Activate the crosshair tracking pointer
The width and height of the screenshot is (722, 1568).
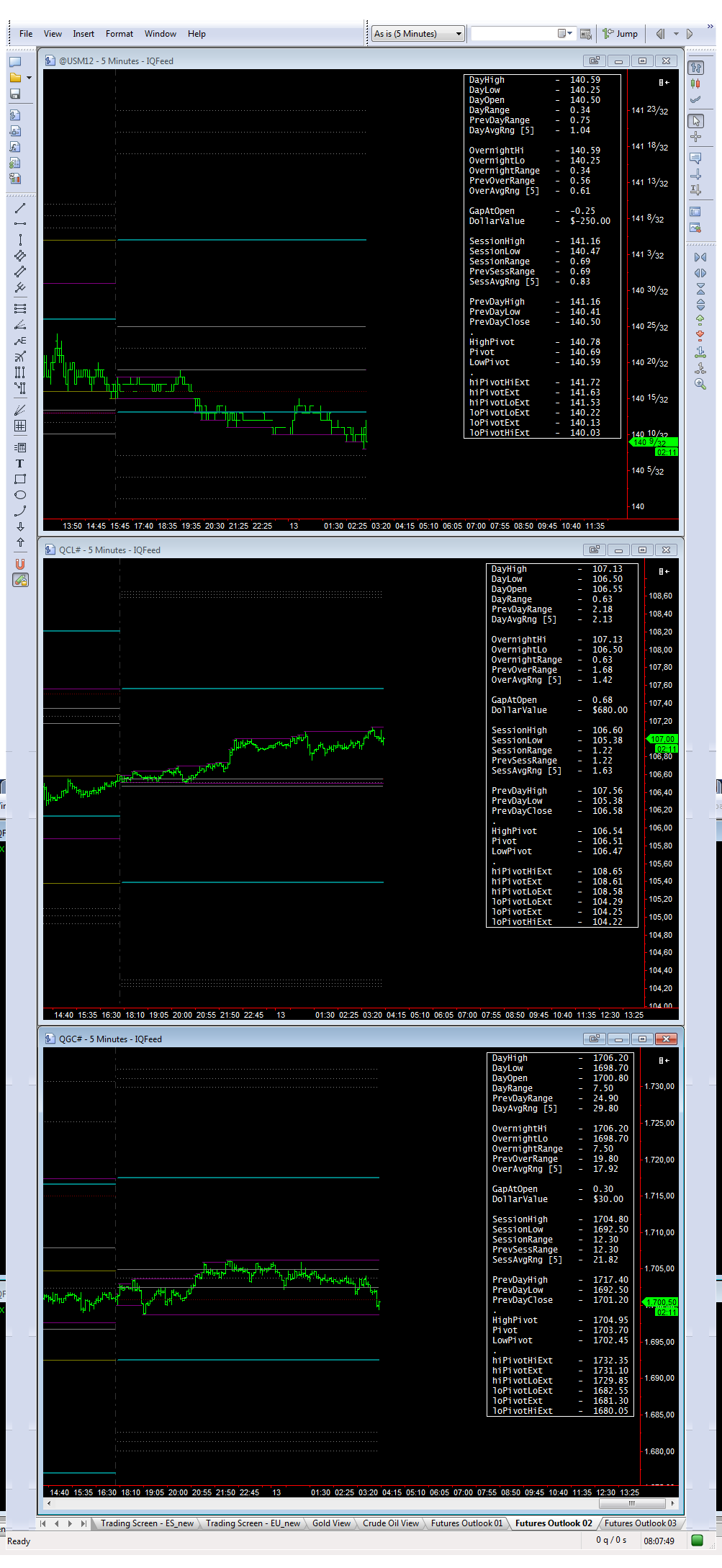(x=696, y=137)
